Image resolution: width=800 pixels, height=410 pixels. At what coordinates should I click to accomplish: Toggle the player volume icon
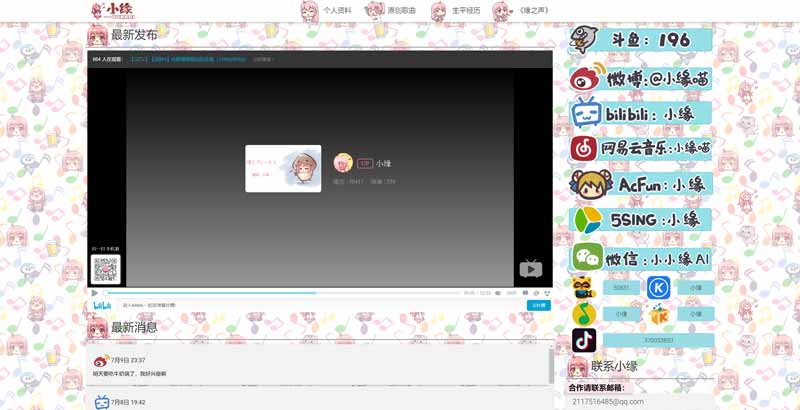[498, 293]
